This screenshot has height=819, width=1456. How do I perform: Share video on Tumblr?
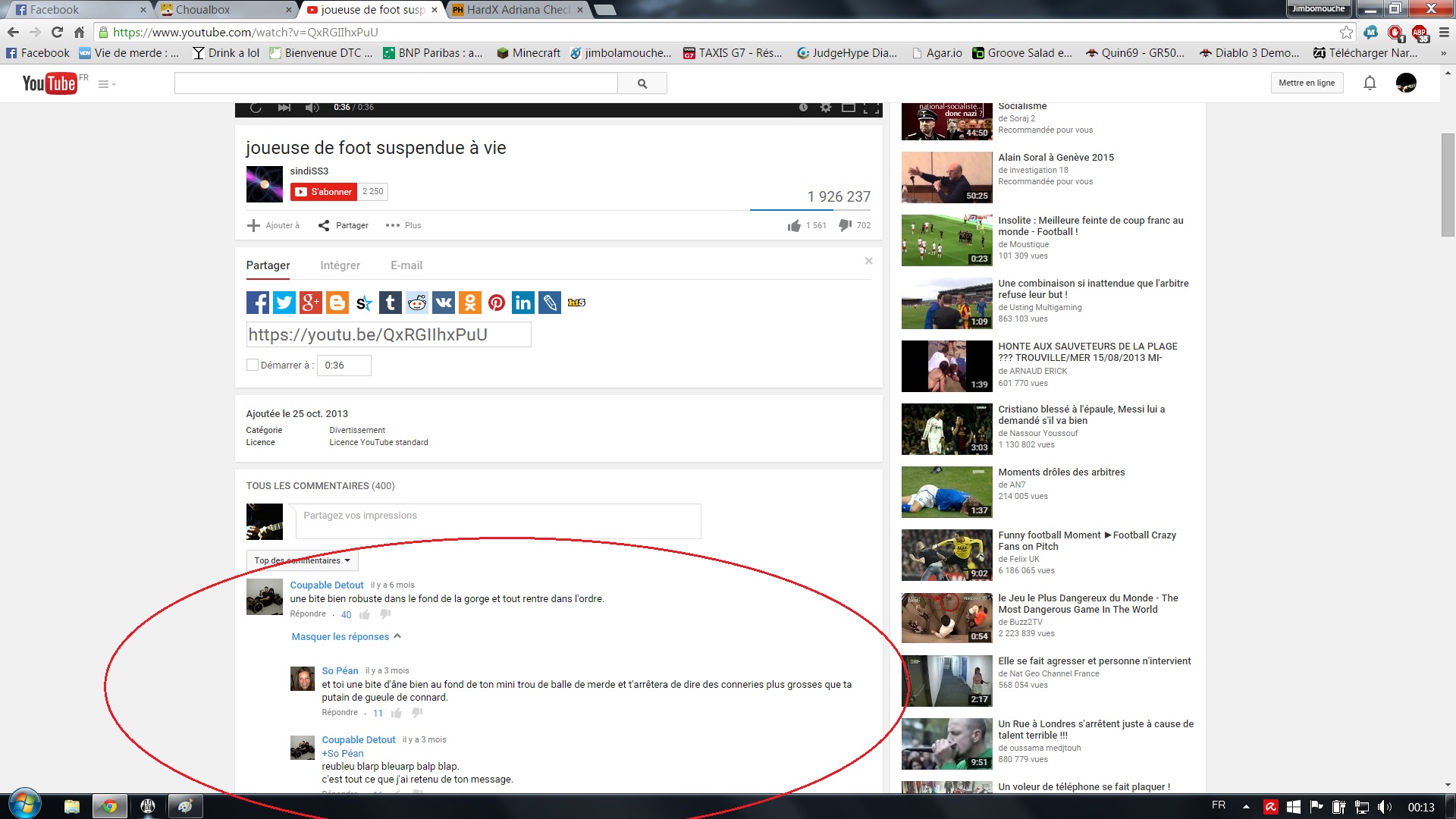tap(390, 303)
